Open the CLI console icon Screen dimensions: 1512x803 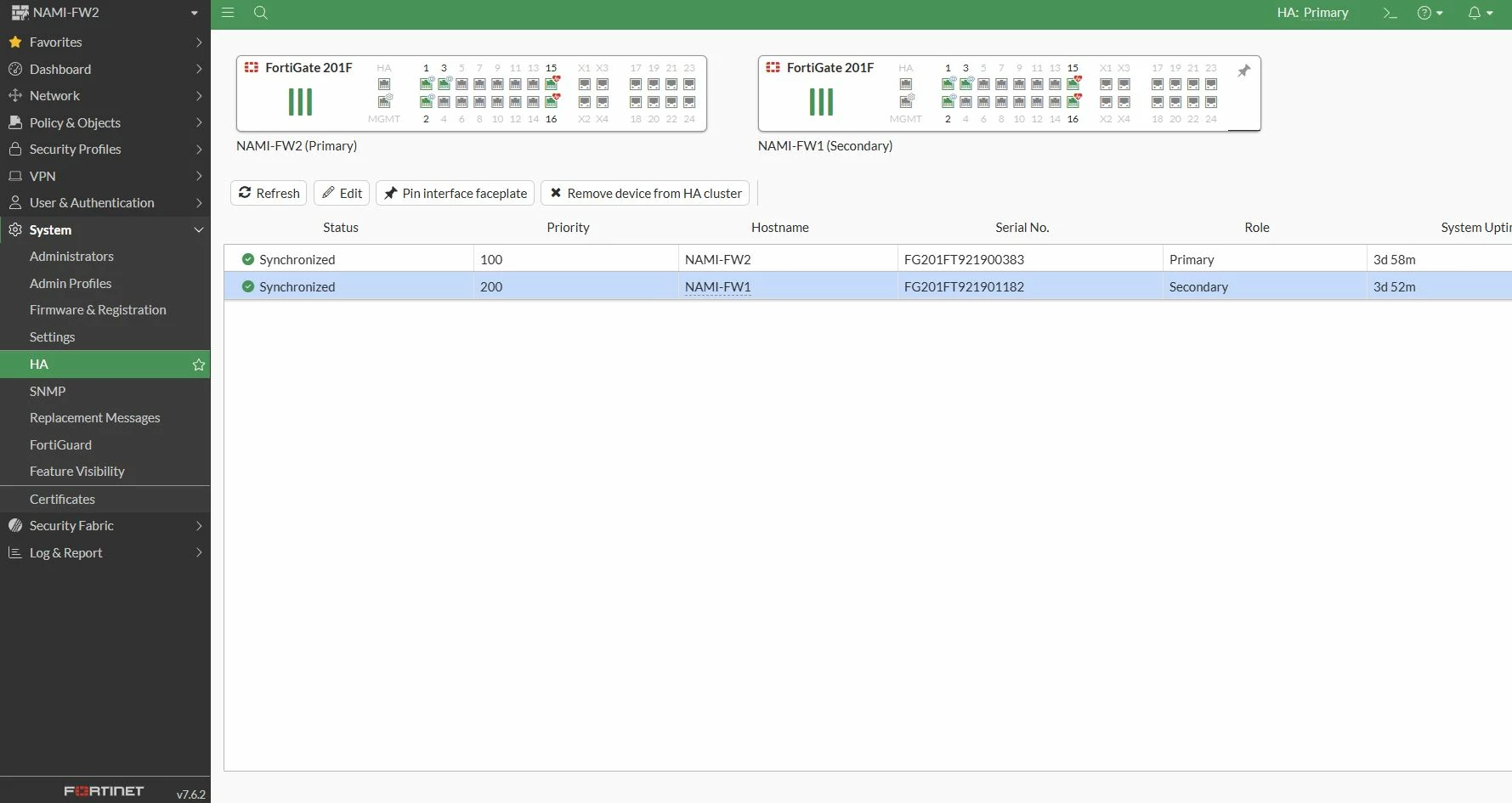(x=1390, y=13)
